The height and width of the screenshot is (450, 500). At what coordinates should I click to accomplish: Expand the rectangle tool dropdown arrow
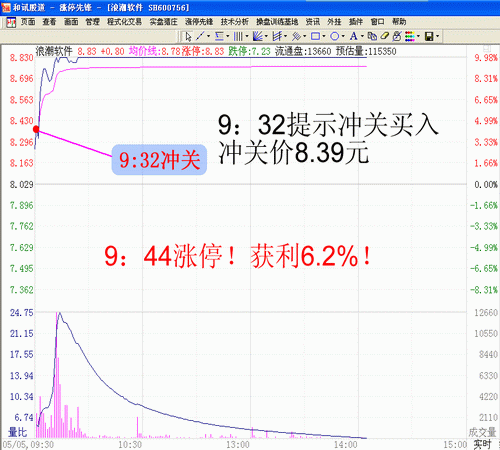pyautogui.click(x=324, y=36)
